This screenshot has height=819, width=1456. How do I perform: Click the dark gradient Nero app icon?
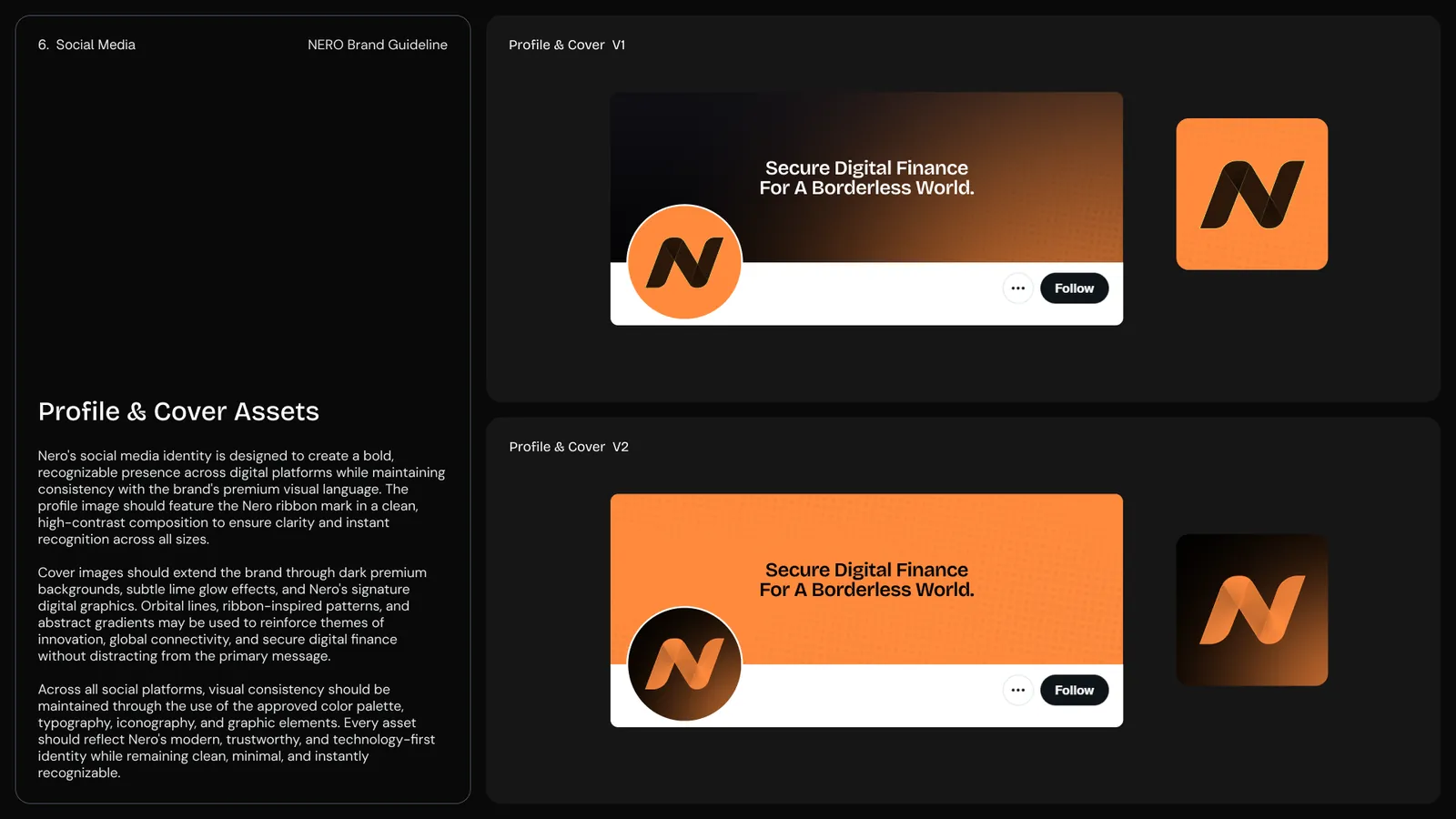[1251, 610]
